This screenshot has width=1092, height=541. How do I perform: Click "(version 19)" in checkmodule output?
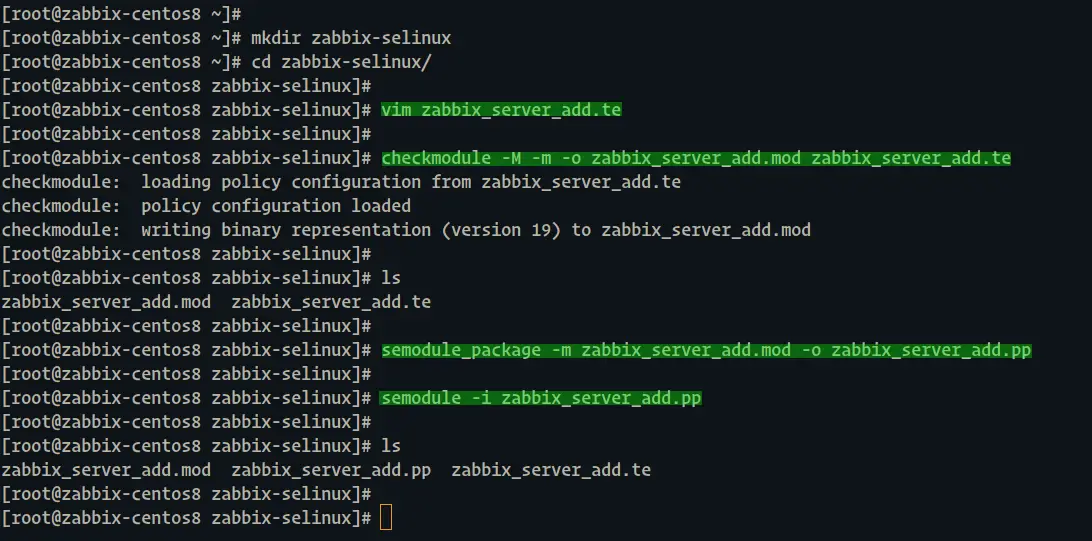coord(501,230)
